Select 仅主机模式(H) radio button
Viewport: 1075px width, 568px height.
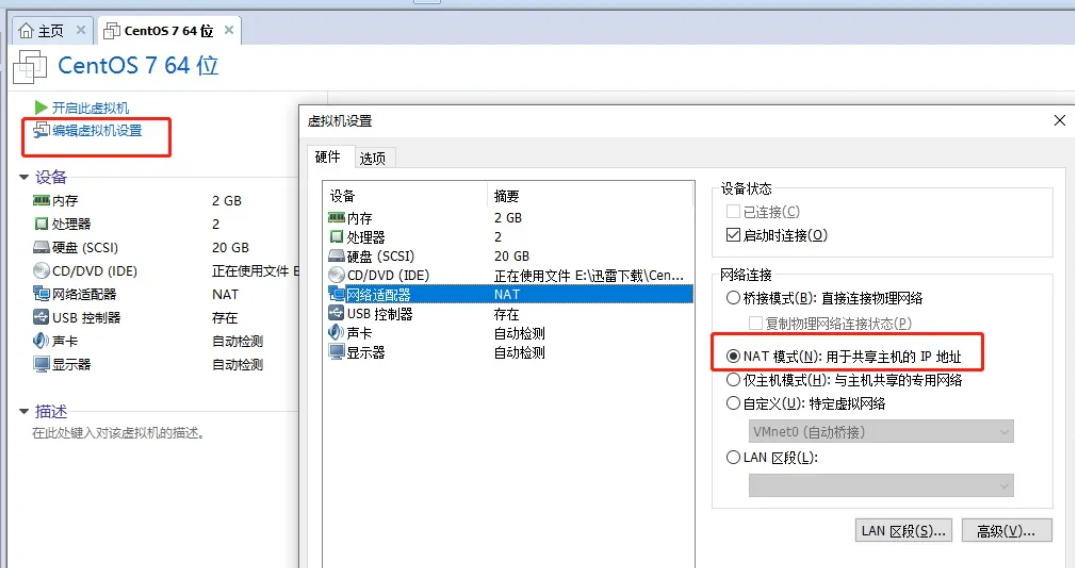click(733, 379)
